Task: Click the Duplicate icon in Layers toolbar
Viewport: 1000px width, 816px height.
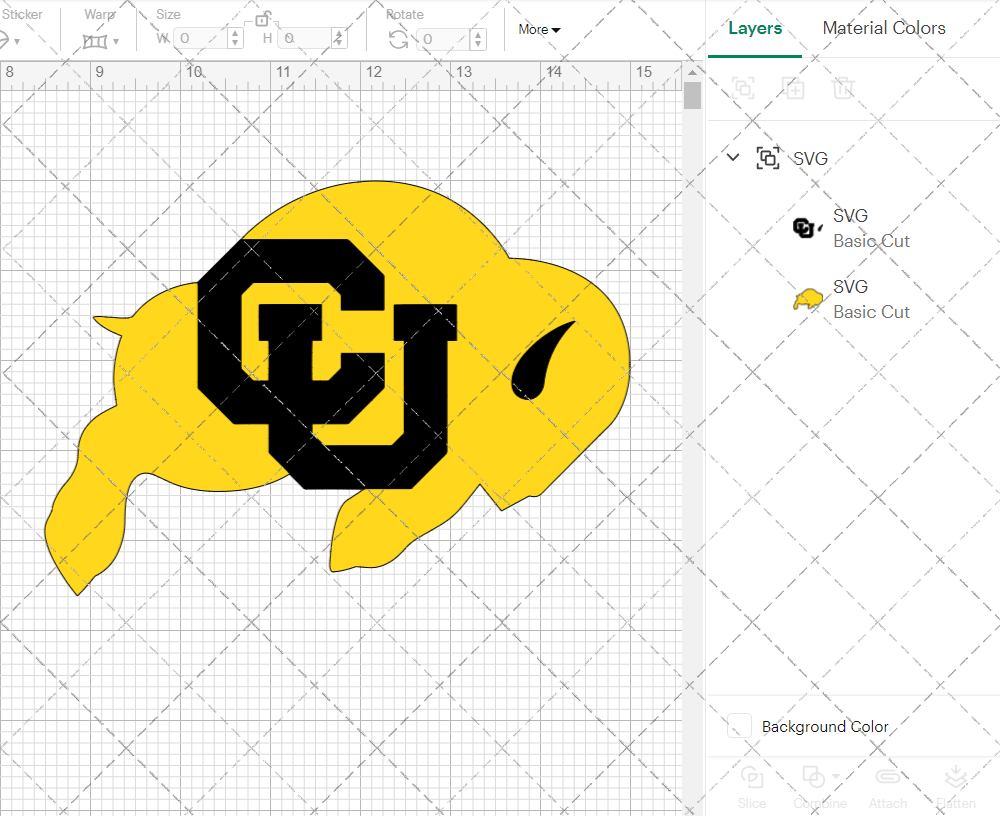Action: pyautogui.click(x=793, y=88)
